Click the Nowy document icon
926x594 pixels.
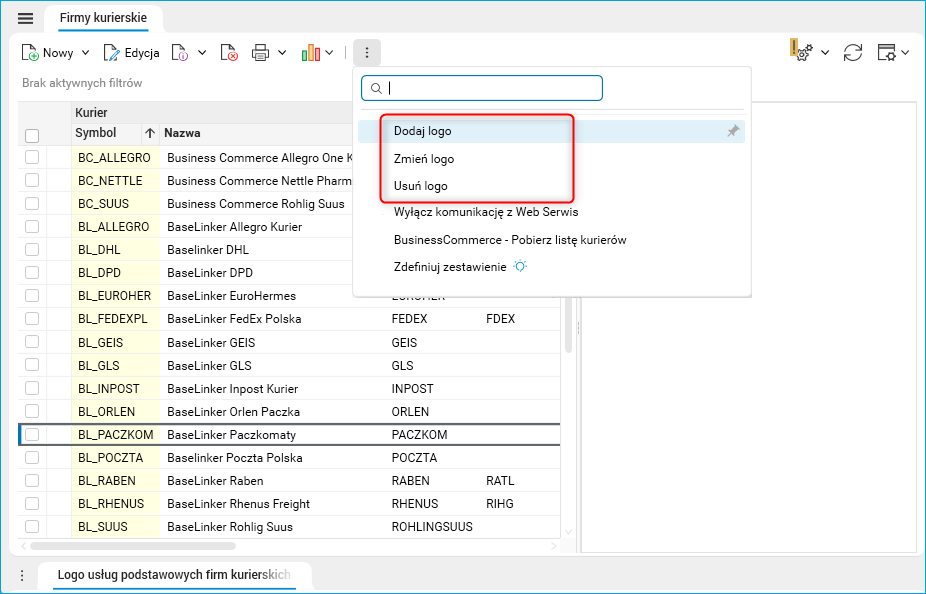tap(30, 53)
